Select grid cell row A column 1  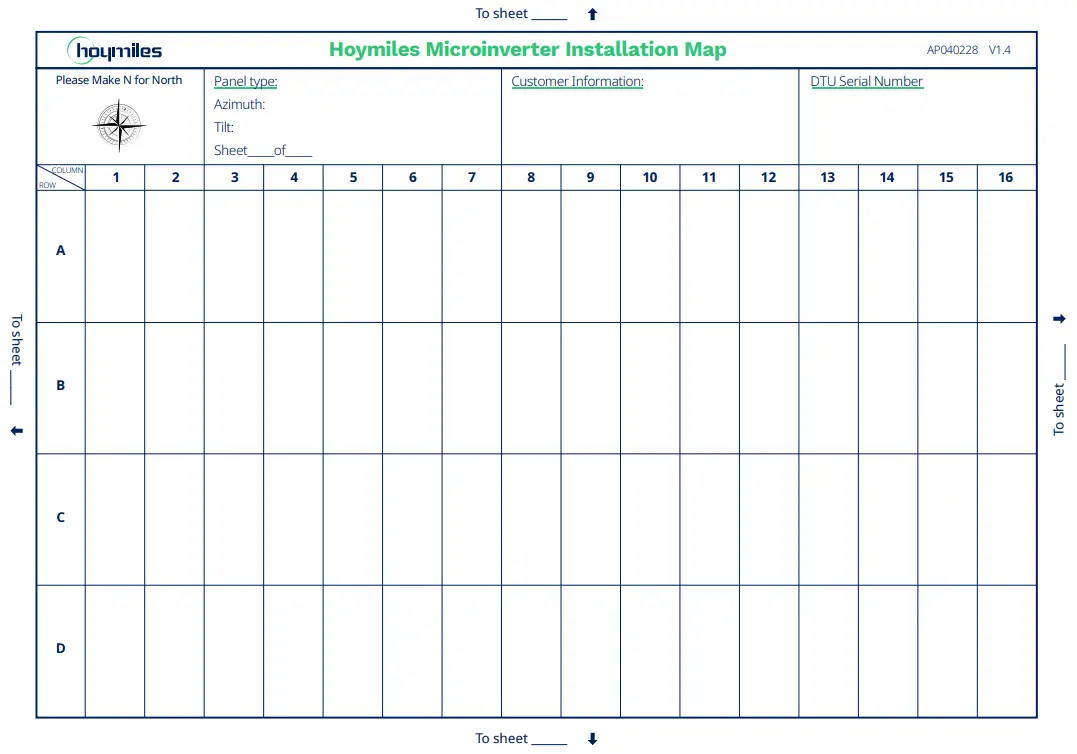coord(115,256)
